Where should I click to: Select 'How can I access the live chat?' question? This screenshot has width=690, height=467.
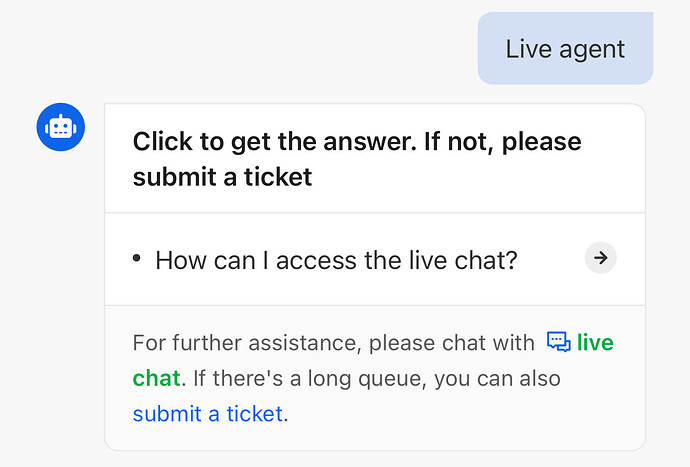pos(336,260)
